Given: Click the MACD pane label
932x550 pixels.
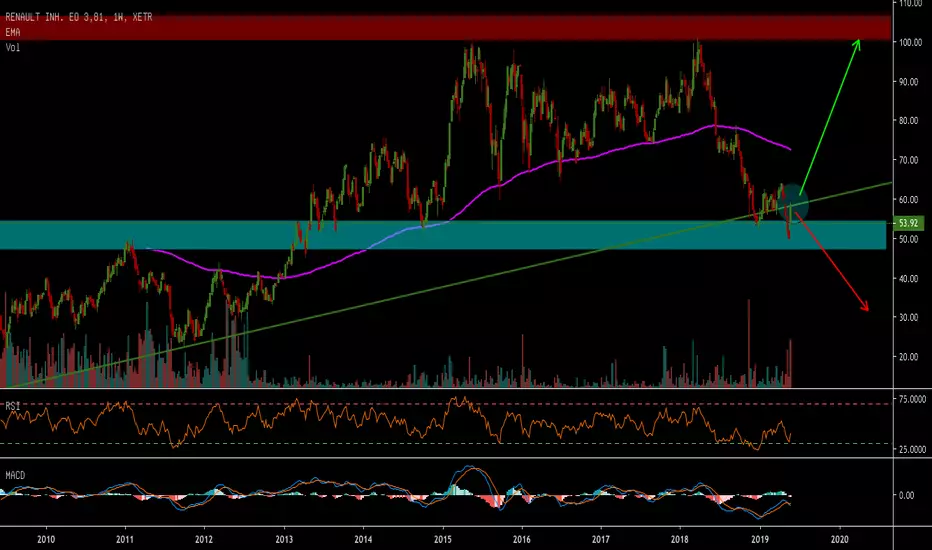Looking at the screenshot, I should click(15, 476).
